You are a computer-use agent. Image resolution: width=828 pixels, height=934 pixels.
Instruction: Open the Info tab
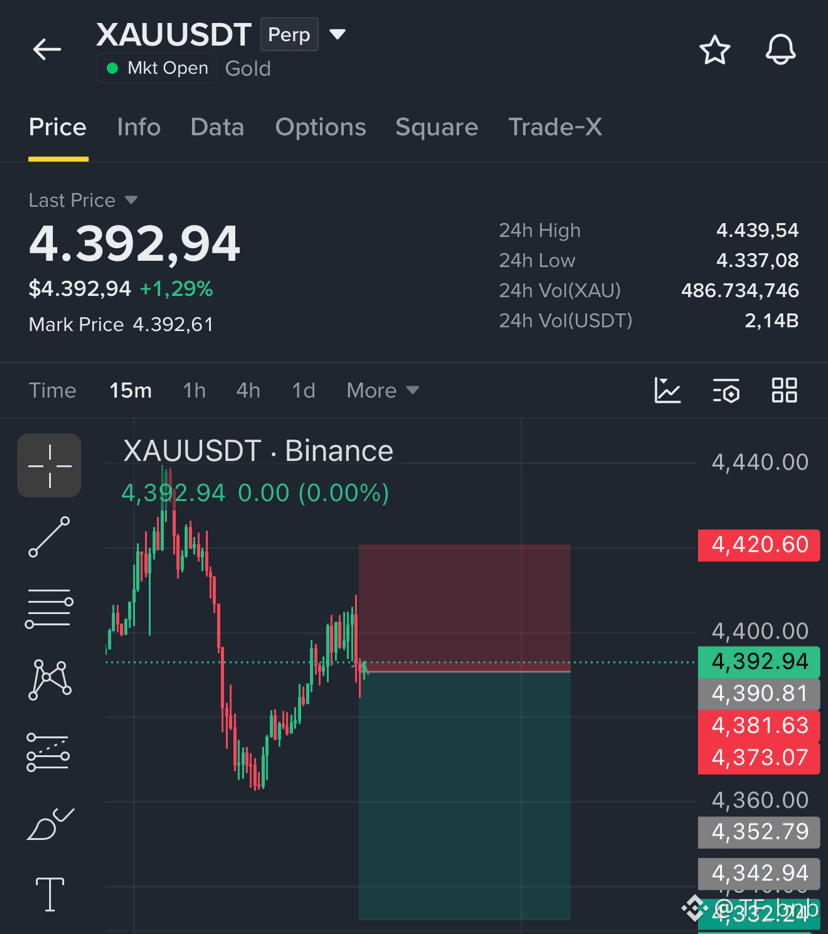(139, 127)
